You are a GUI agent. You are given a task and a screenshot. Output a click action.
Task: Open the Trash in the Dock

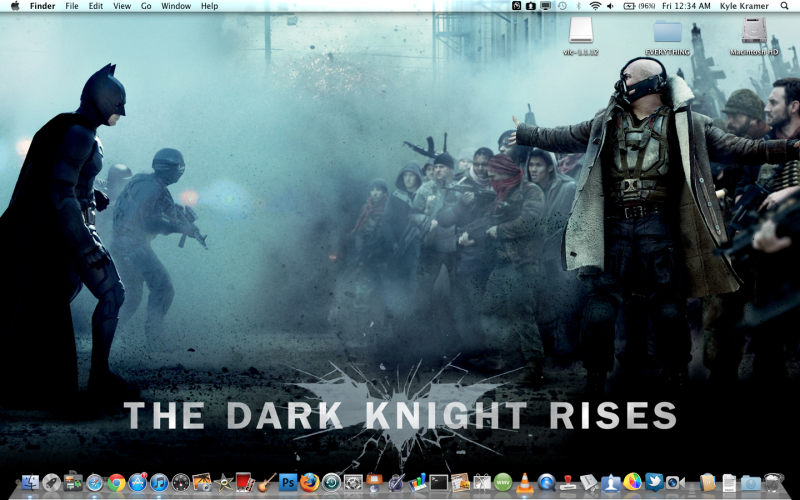point(773,483)
